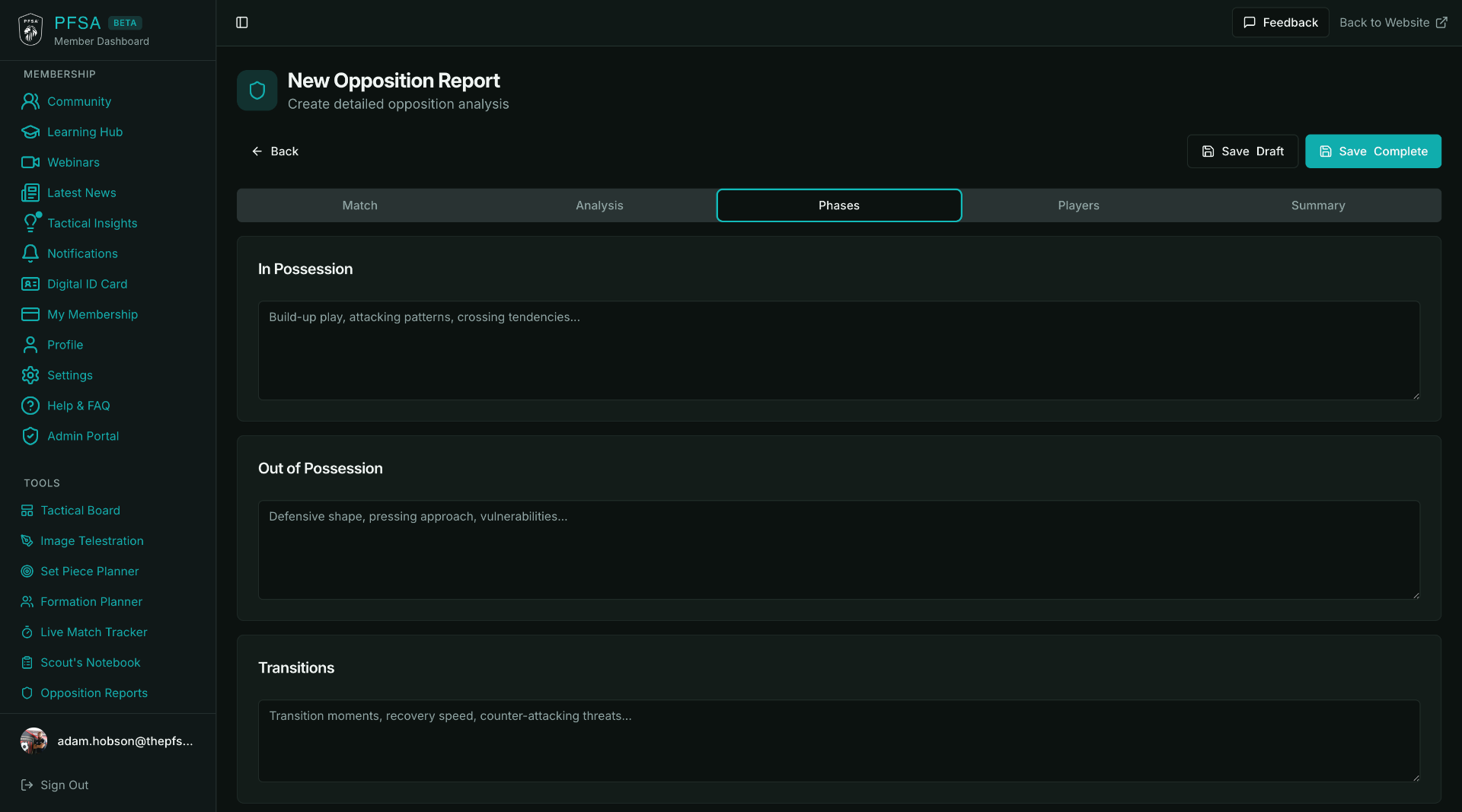Focus the In Possession text area
This screenshot has height=812, width=1462.
click(839, 351)
